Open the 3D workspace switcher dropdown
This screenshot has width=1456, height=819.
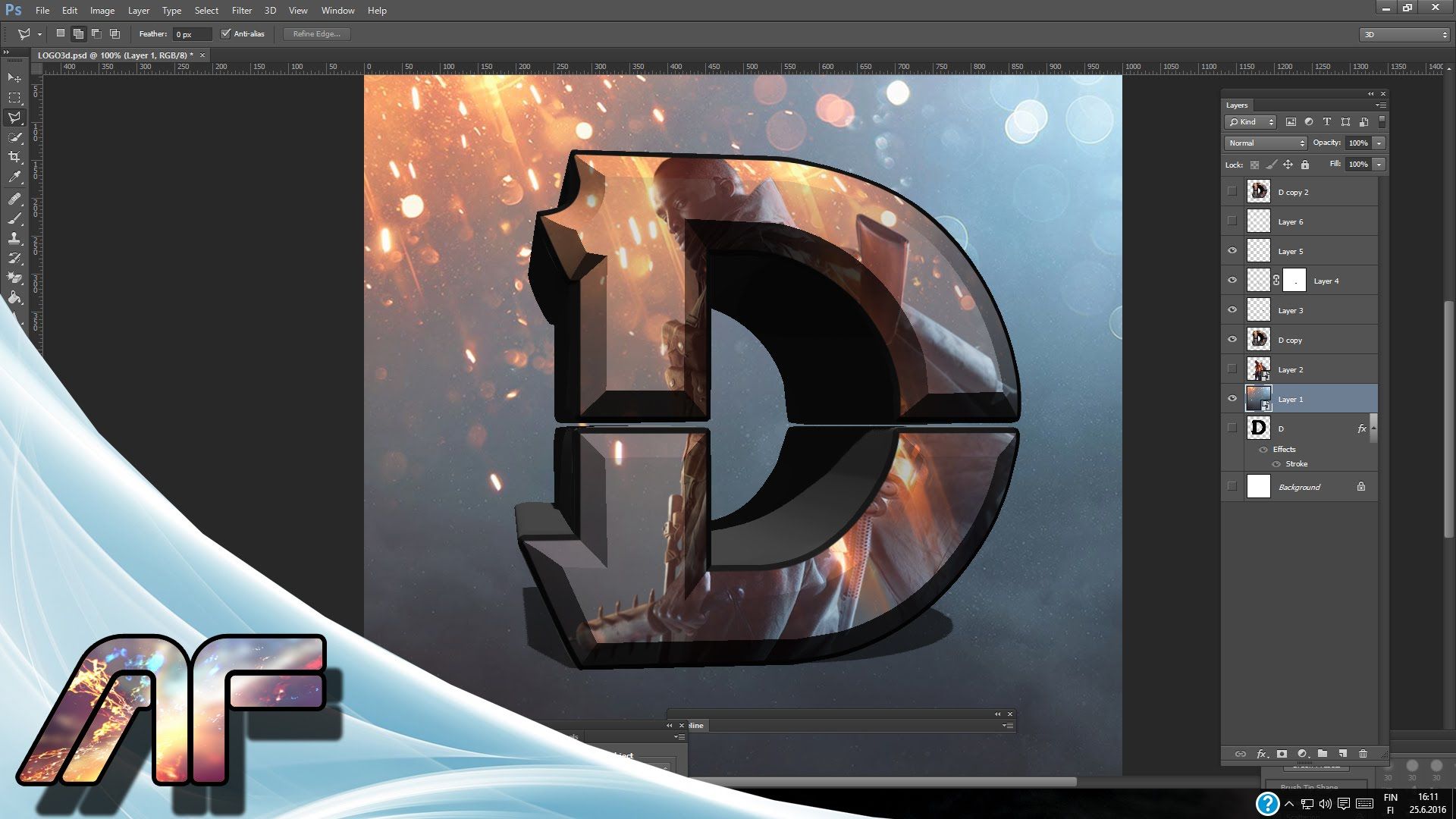(x=1404, y=34)
